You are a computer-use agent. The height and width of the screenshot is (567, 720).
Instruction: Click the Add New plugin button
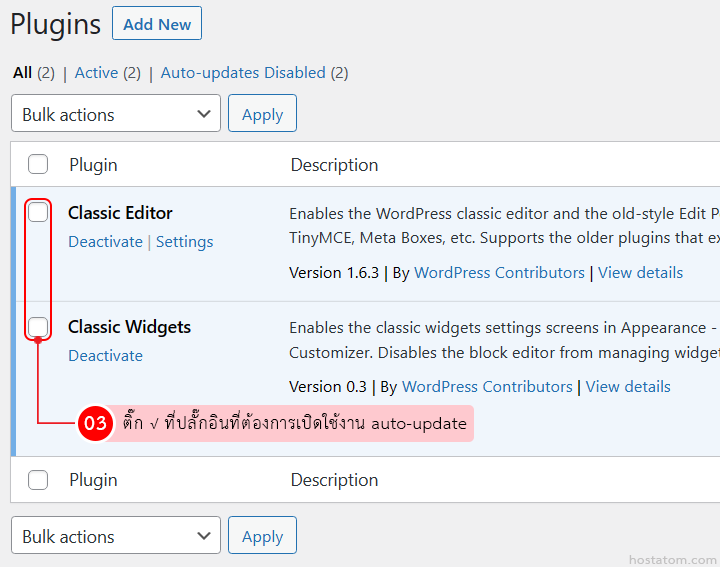[157, 24]
